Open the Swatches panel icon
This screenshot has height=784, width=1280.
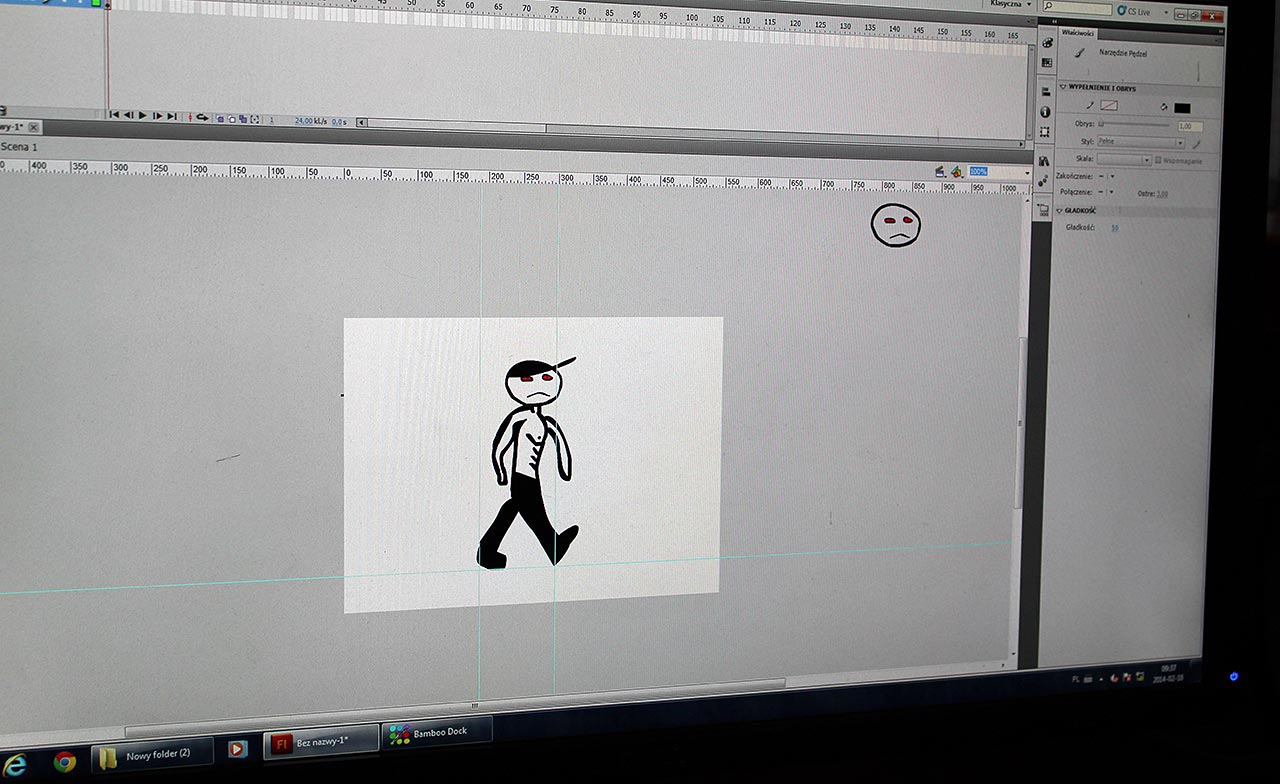tap(1047, 62)
